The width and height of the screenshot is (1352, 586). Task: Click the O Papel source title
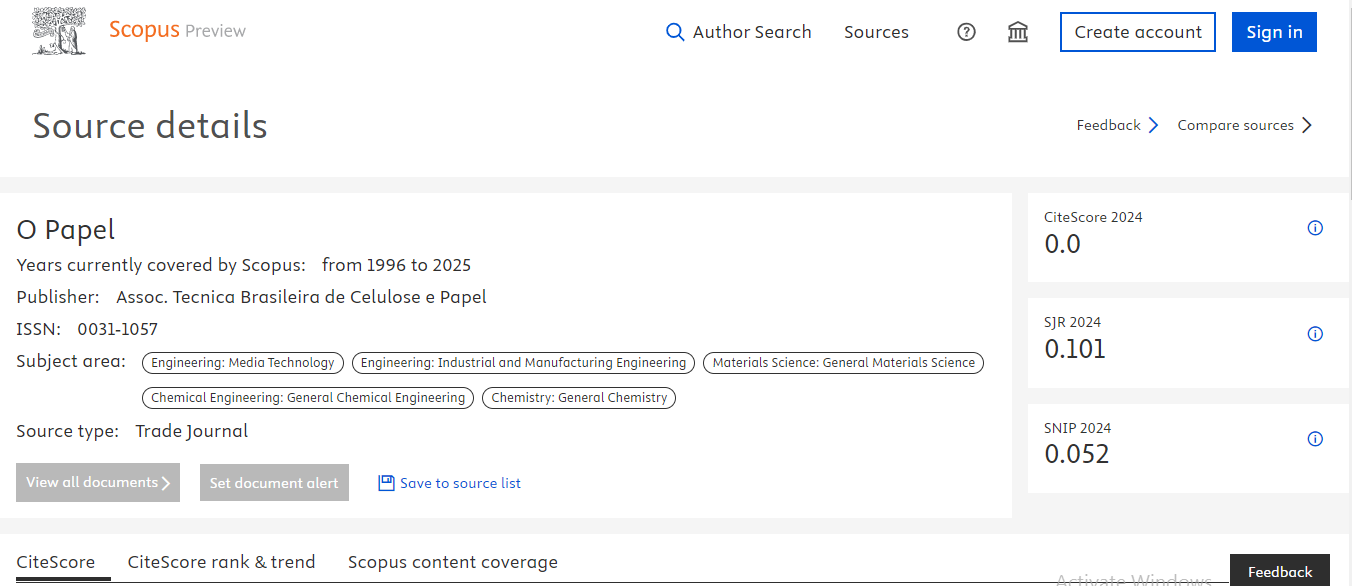coord(66,230)
